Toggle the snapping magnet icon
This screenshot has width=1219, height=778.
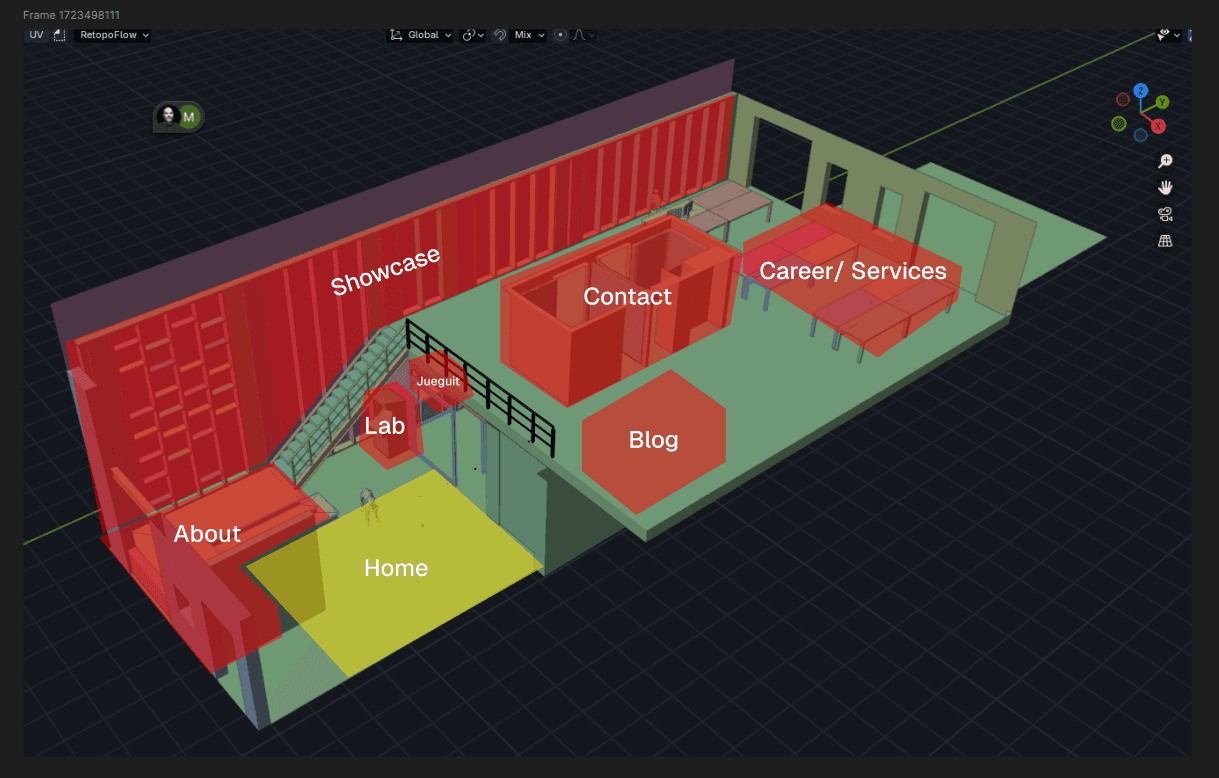(x=501, y=35)
